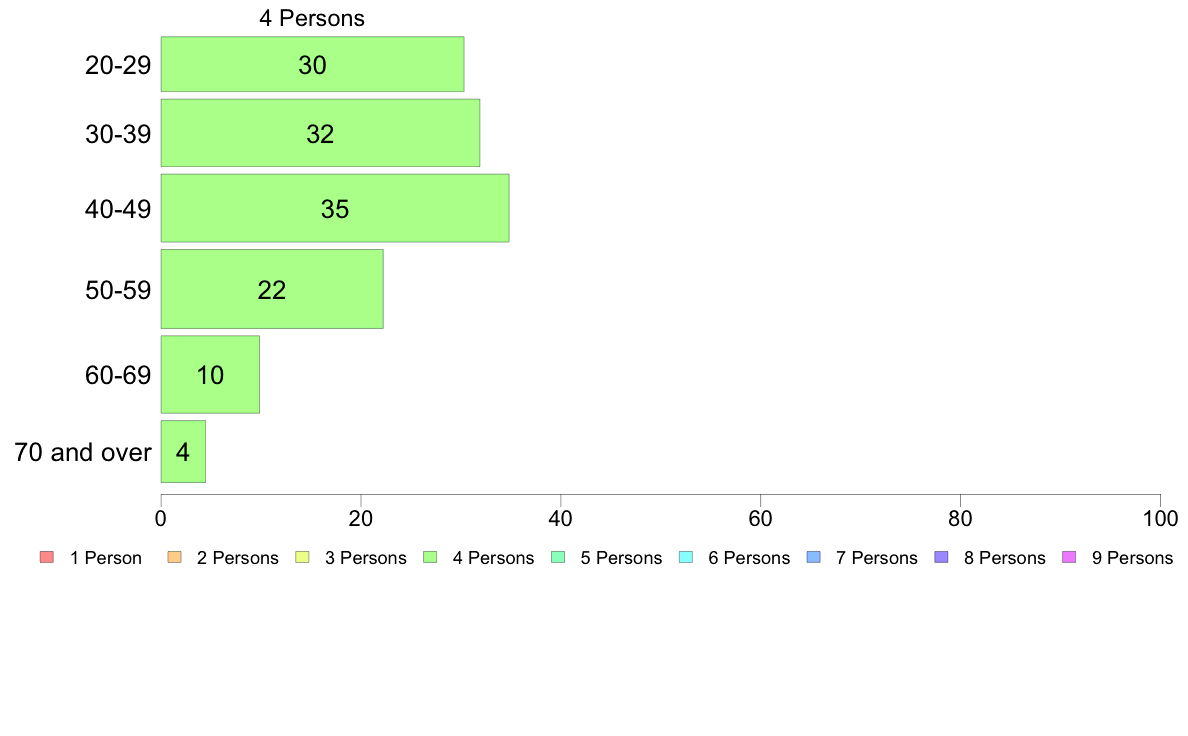The image size is (1188, 736).
Task: Select the 20-29 bar showing 30
Action: click(312, 64)
